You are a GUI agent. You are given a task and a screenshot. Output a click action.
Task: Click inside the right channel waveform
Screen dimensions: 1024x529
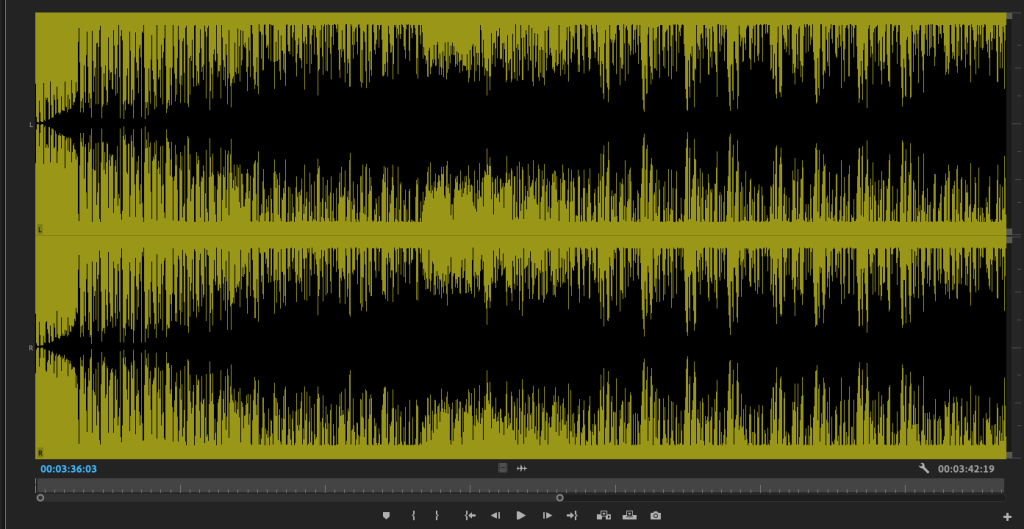[520, 347]
